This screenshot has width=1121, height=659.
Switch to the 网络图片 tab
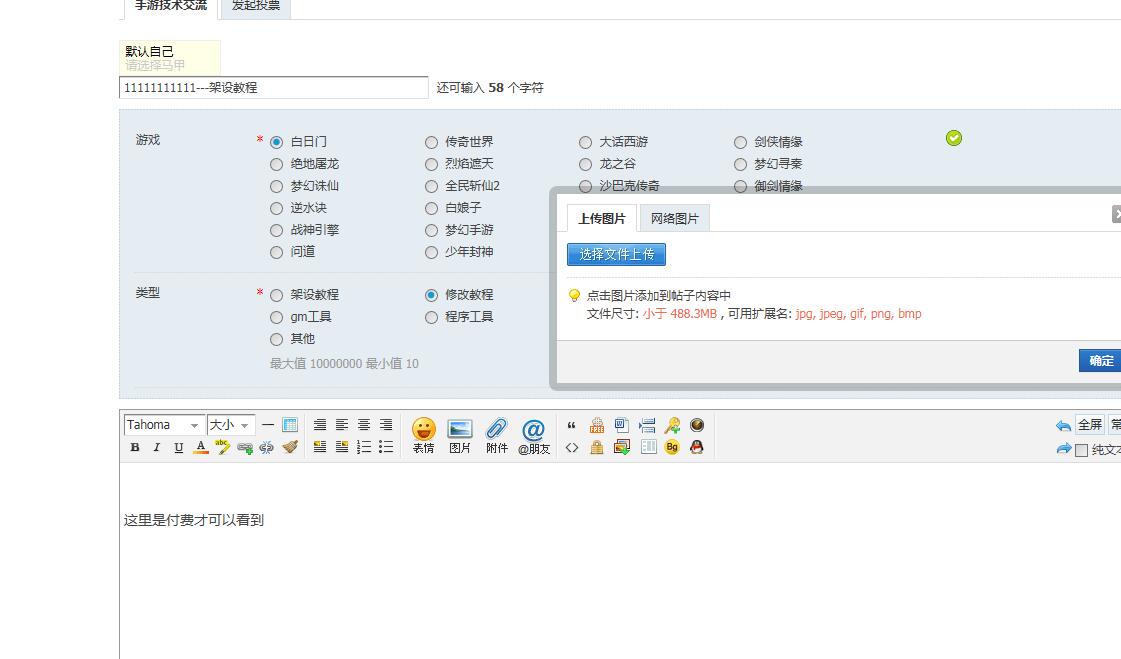675,219
